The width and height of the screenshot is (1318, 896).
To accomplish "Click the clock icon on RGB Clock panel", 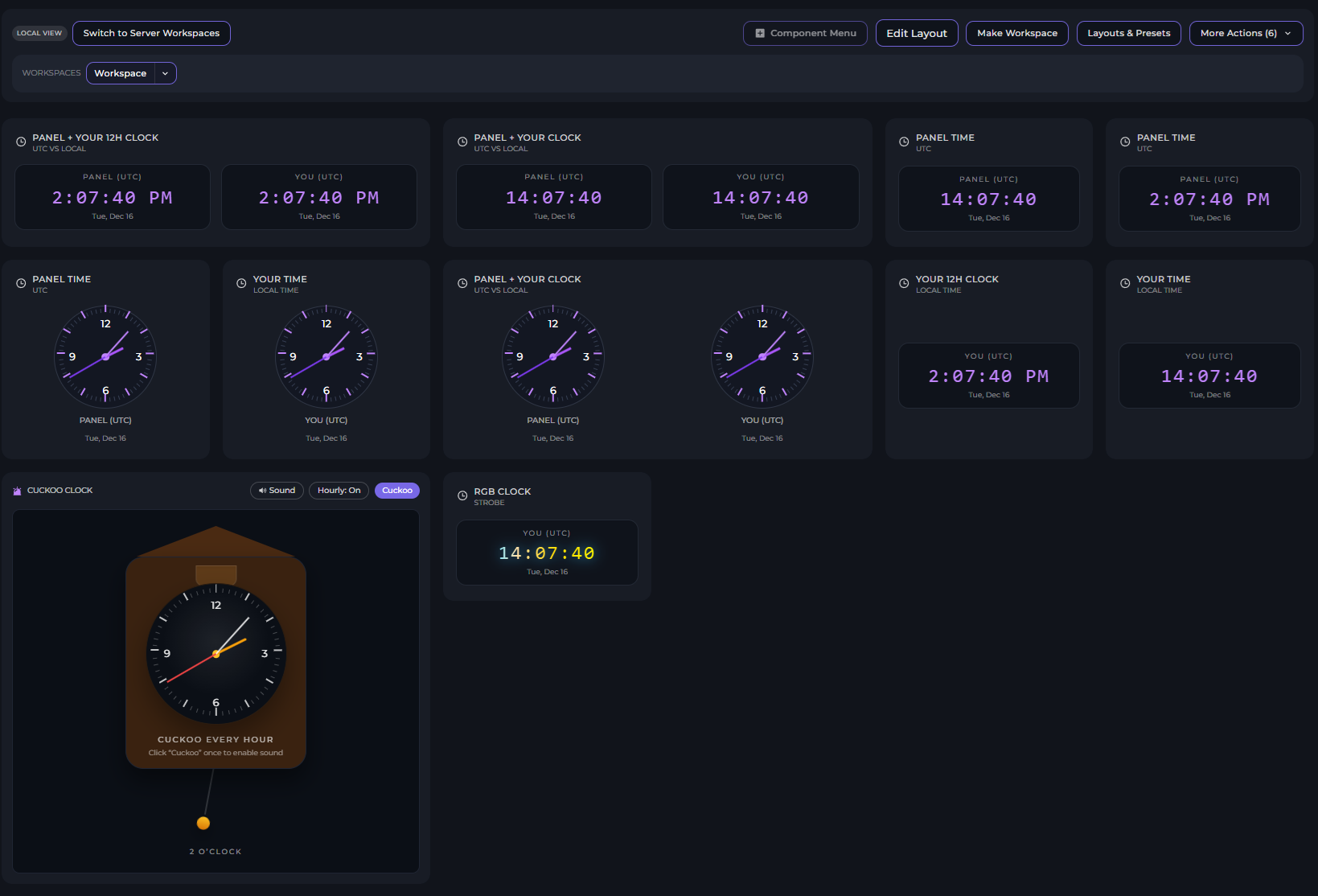I will click(x=462, y=496).
